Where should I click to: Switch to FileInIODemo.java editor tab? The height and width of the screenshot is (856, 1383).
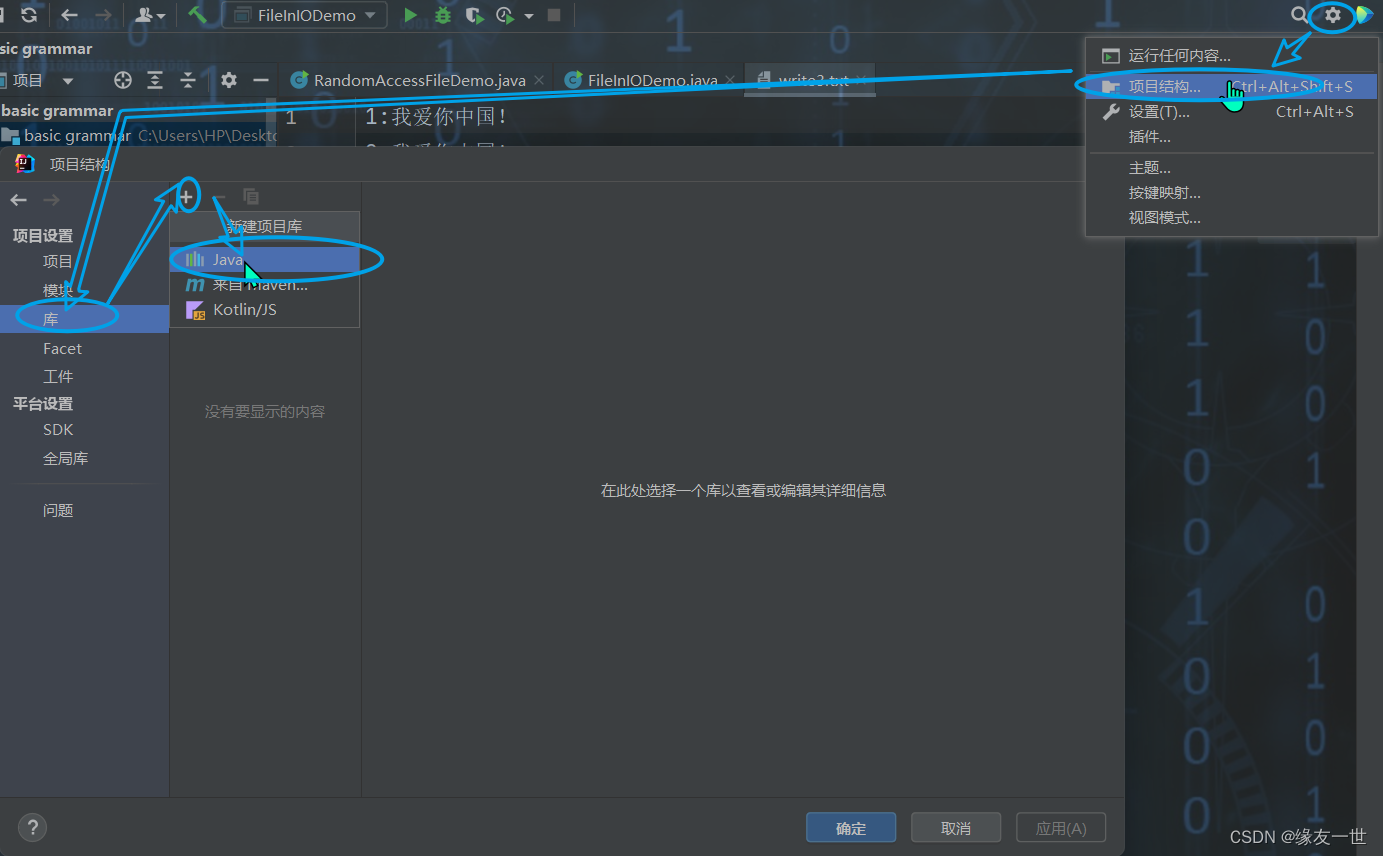pyautogui.click(x=652, y=80)
